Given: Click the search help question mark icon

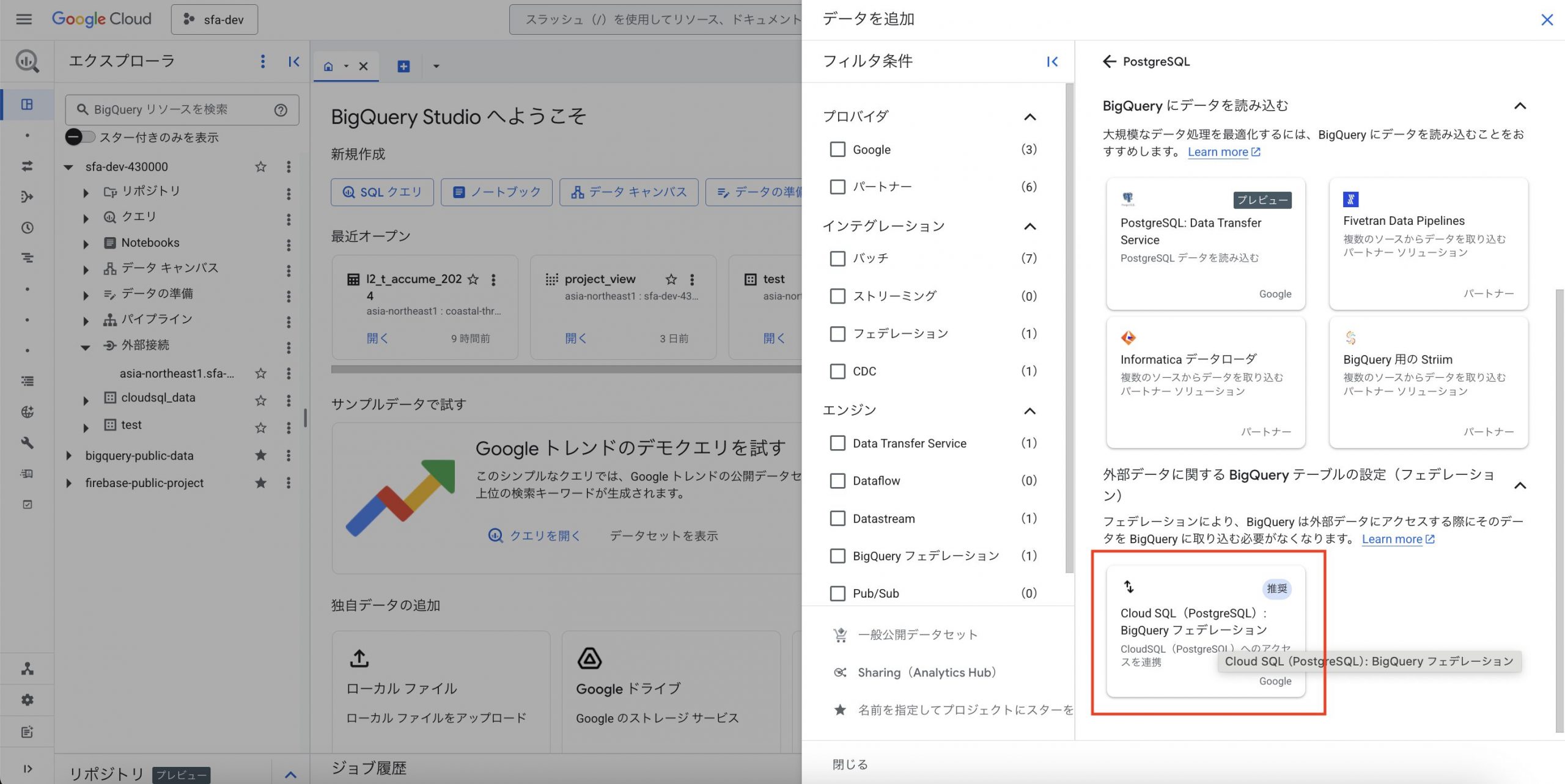Looking at the screenshot, I should pyautogui.click(x=281, y=110).
